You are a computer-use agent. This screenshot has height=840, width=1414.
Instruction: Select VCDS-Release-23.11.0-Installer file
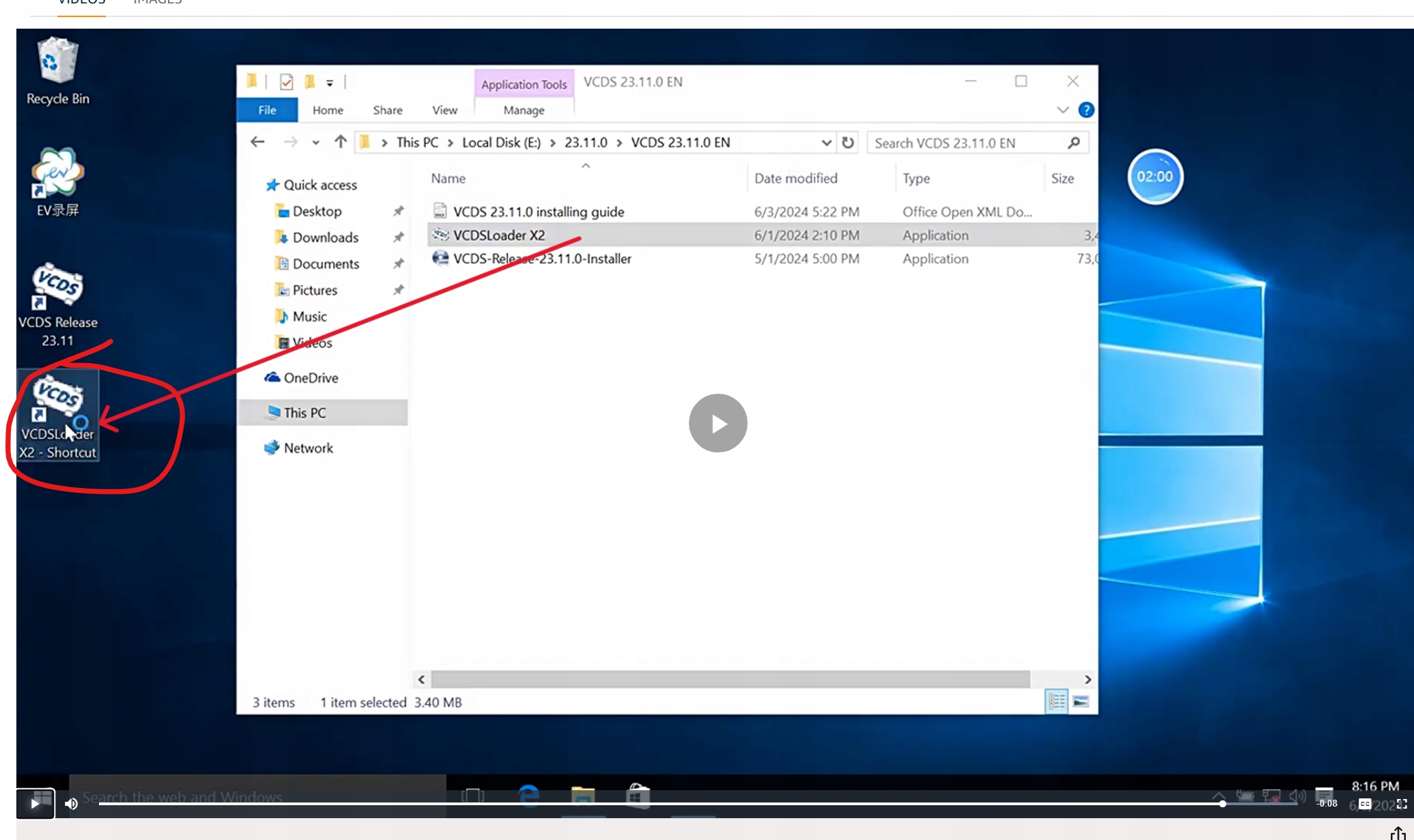click(x=542, y=259)
